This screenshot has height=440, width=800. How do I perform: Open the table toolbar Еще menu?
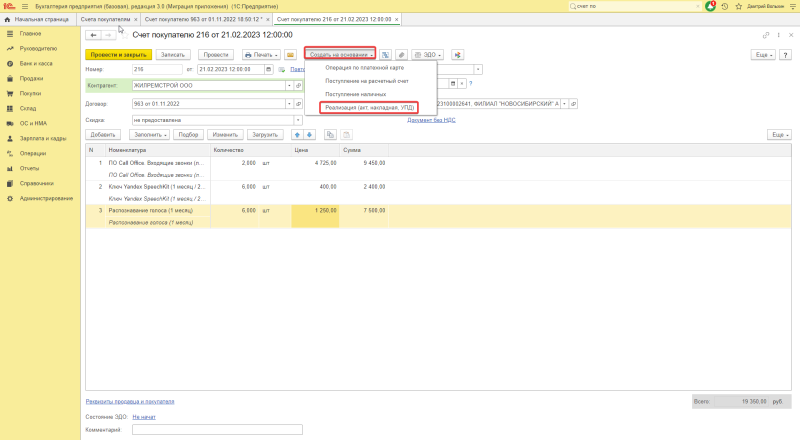pos(780,135)
